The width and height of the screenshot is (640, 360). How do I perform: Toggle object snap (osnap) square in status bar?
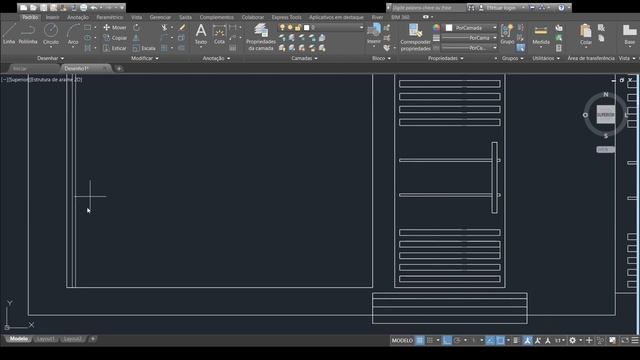coord(500,340)
